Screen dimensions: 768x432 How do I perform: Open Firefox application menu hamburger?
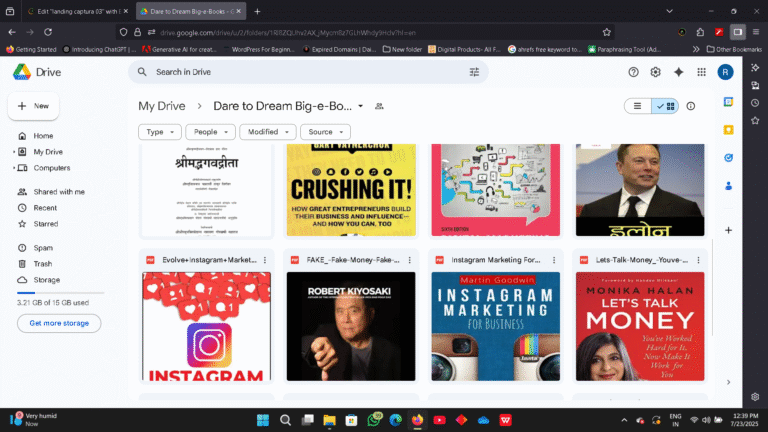tap(756, 32)
